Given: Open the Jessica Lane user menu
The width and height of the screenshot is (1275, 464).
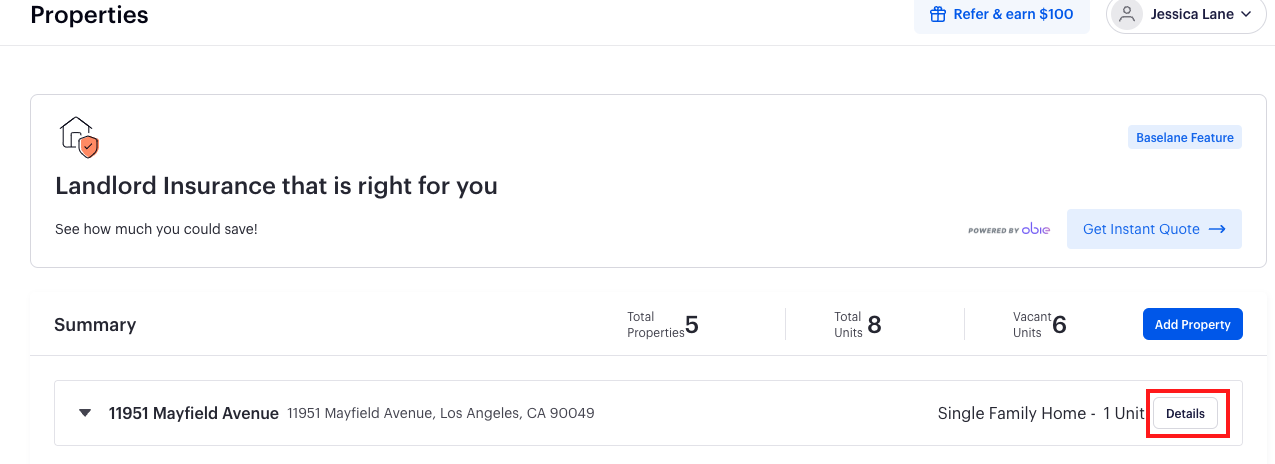Looking at the screenshot, I should pos(1186,14).
